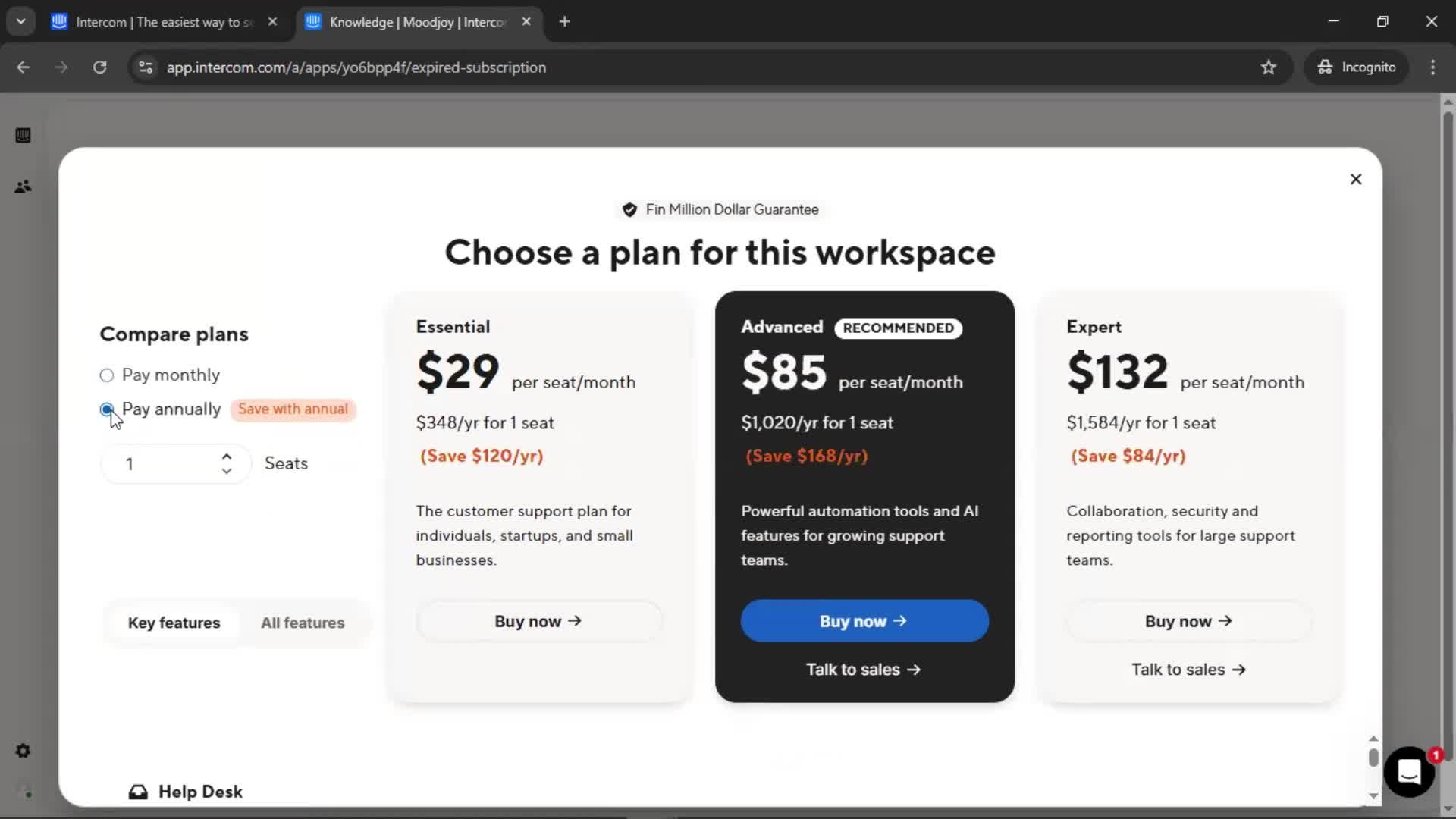
Task: Click the dialog scrollbar down arrow
Action: coord(1373,795)
